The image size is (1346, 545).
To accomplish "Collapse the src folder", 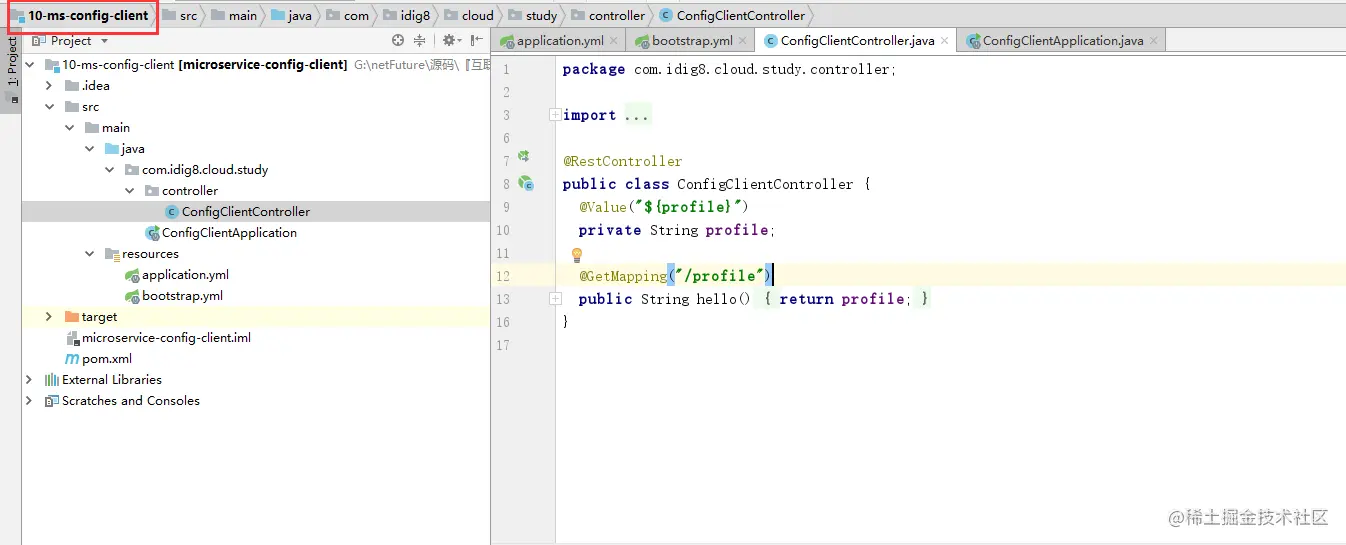I will pos(49,107).
